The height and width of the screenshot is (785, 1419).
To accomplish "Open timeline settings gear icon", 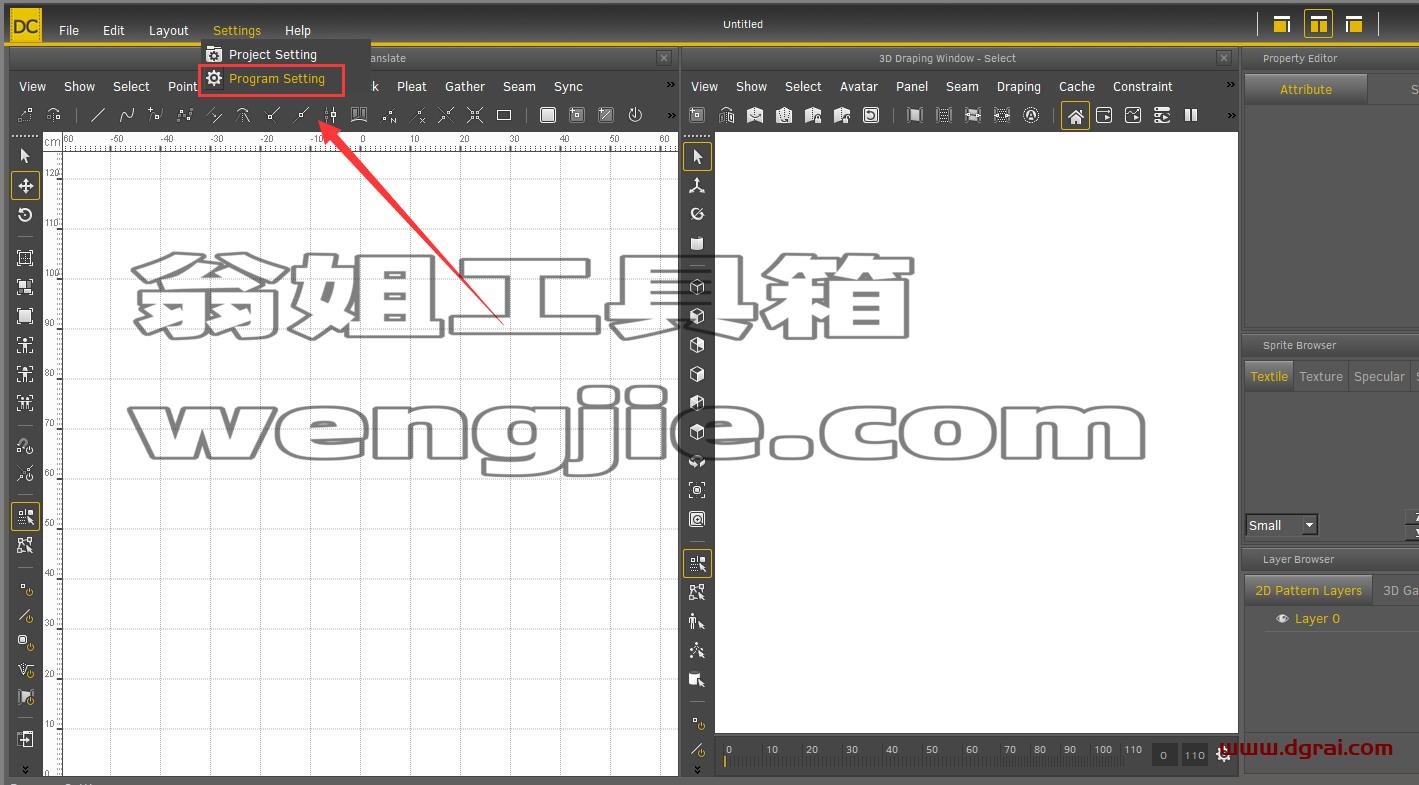I will tap(1223, 755).
